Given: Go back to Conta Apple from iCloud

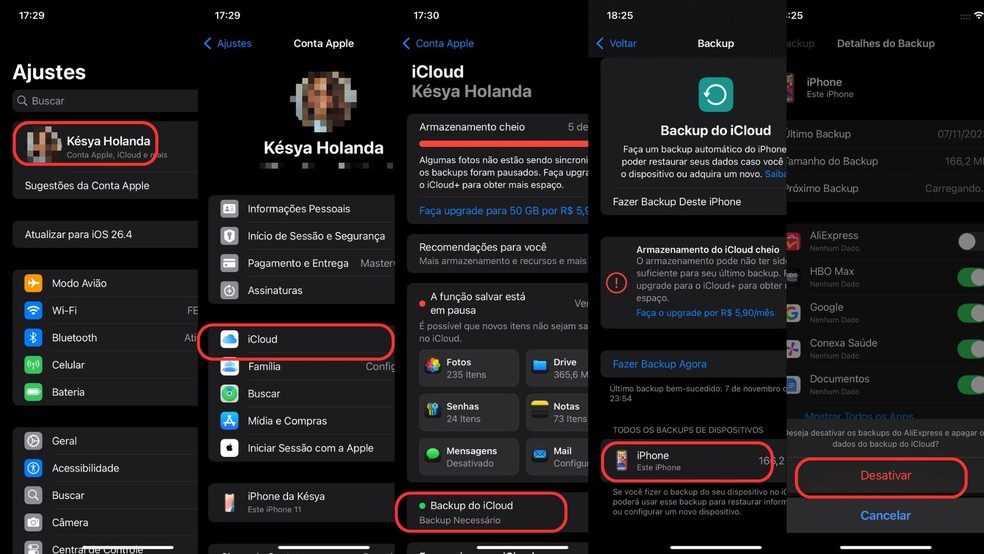Looking at the screenshot, I should [438, 43].
